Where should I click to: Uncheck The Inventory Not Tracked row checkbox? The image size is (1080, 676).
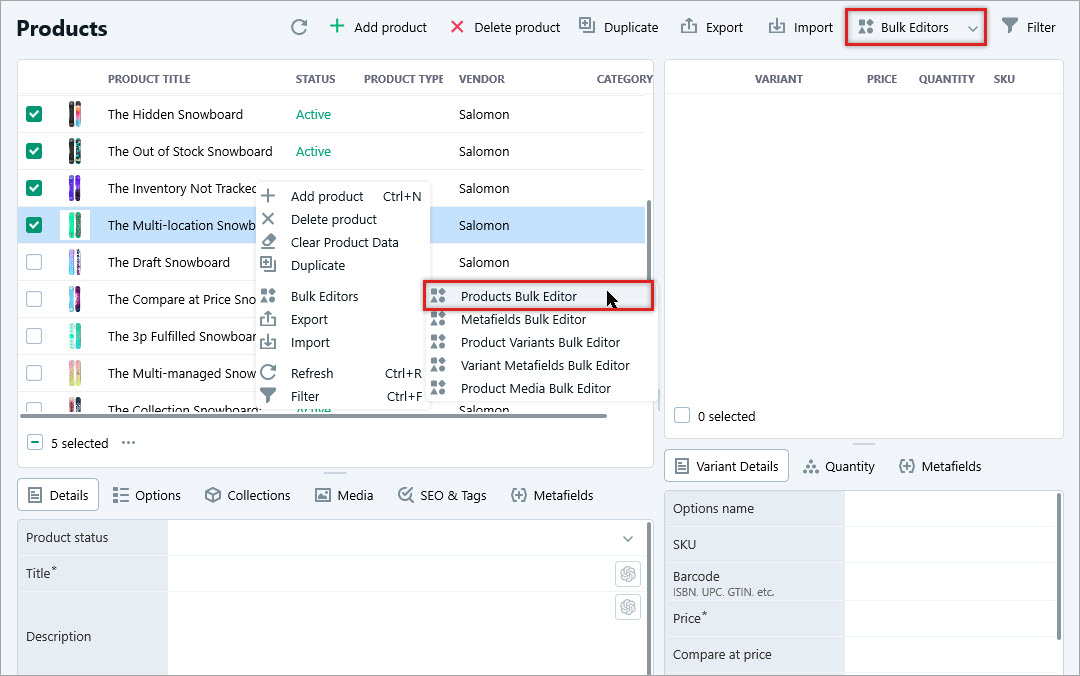click(x=34, y=188)
